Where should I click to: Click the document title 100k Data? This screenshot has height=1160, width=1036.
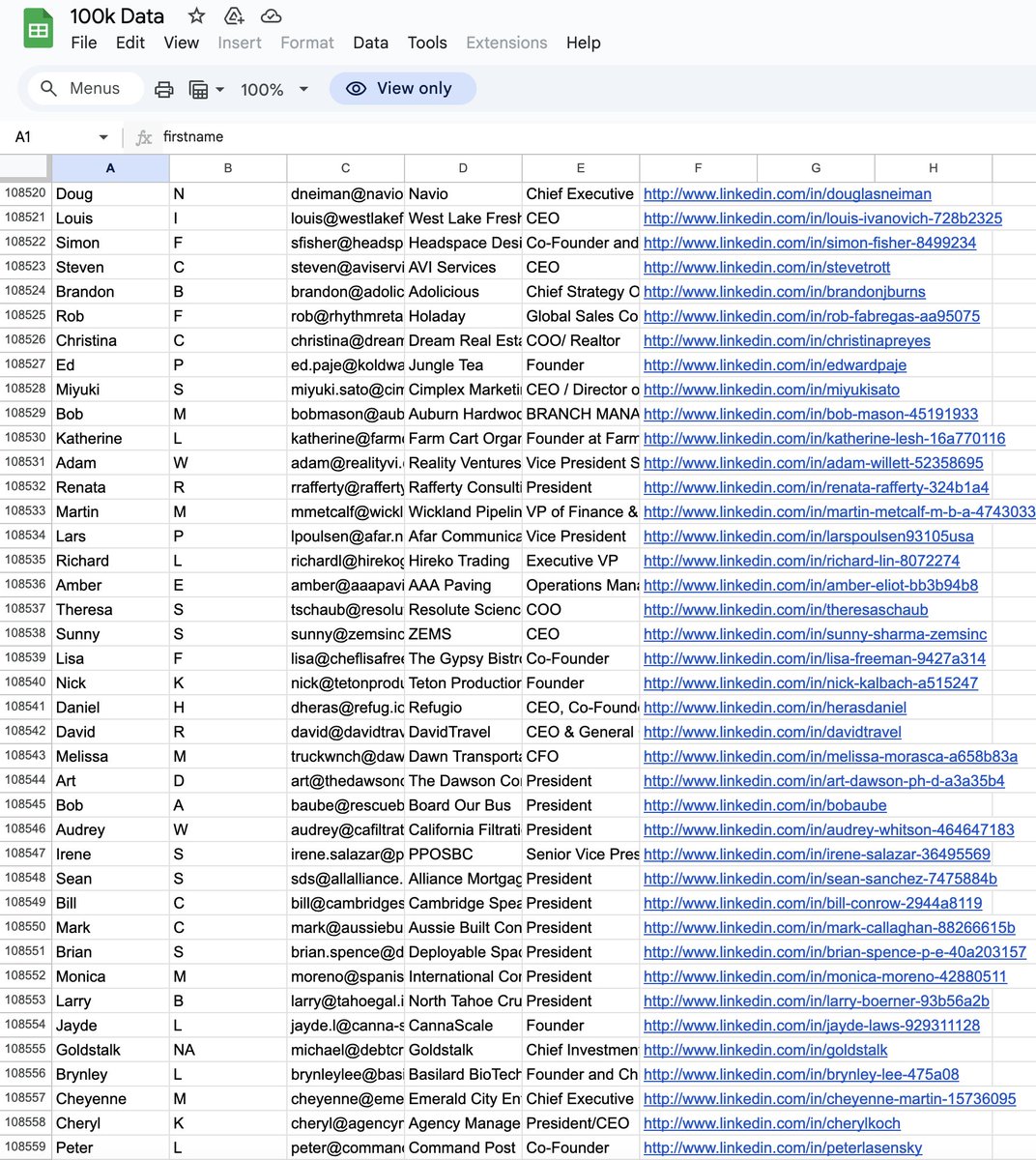click(x=117, y=15)
